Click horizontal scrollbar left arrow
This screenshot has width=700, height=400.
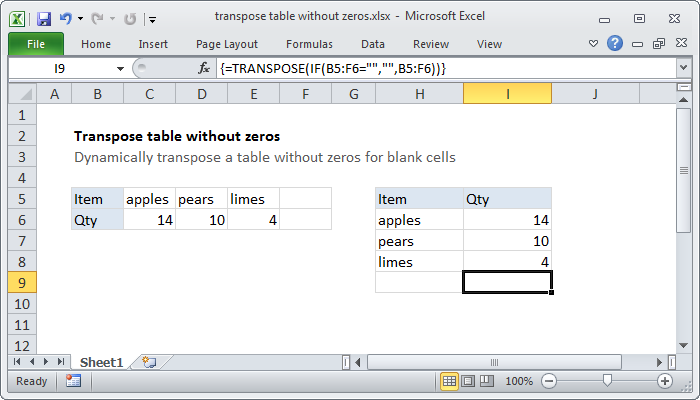click(x=358, y=362)
